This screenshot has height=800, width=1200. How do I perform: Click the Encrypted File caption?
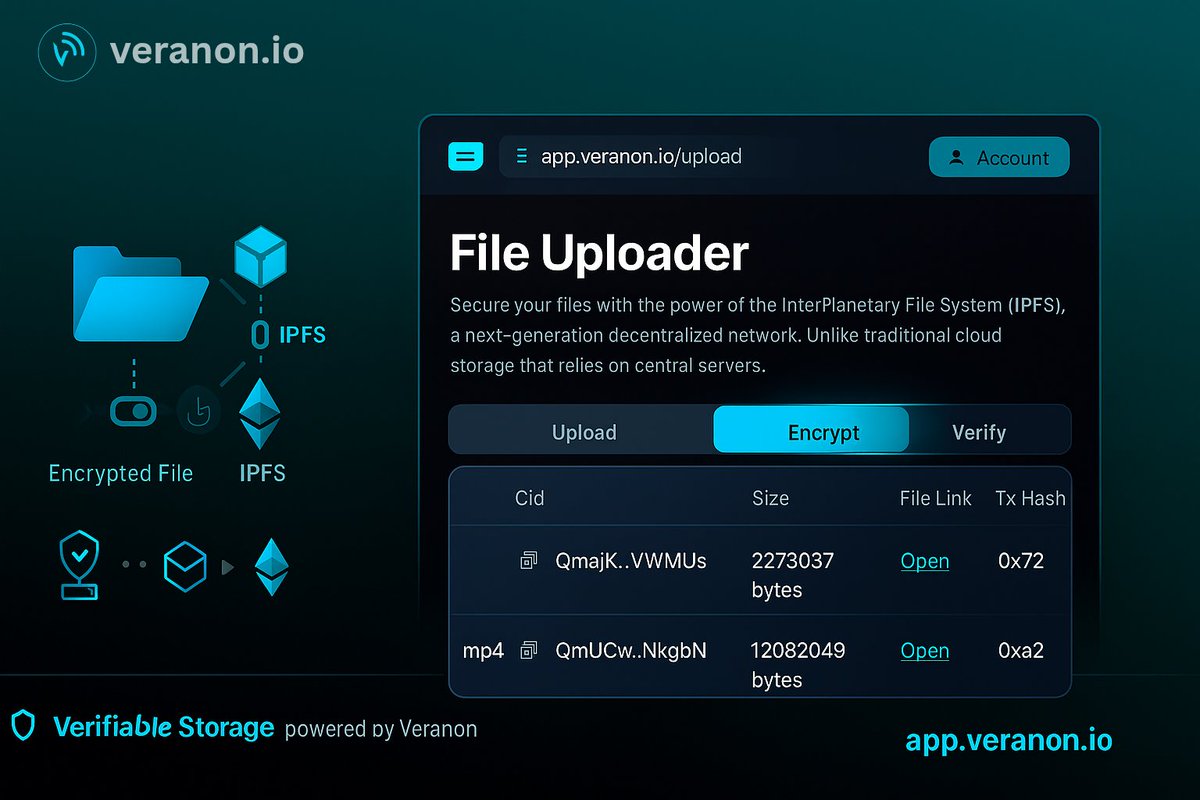pos(121,473)
